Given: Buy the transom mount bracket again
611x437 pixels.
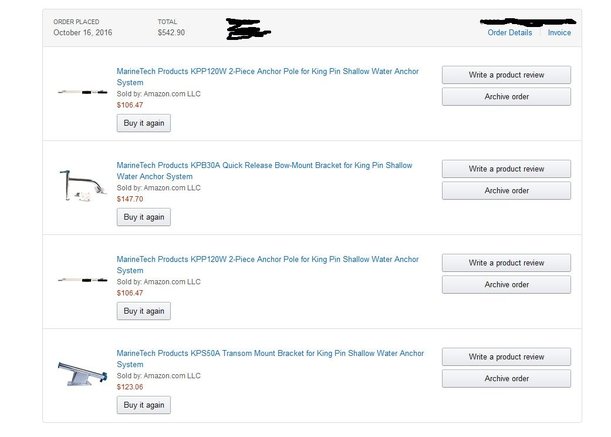Looking at the screenshot, I should tap(144, 405).
